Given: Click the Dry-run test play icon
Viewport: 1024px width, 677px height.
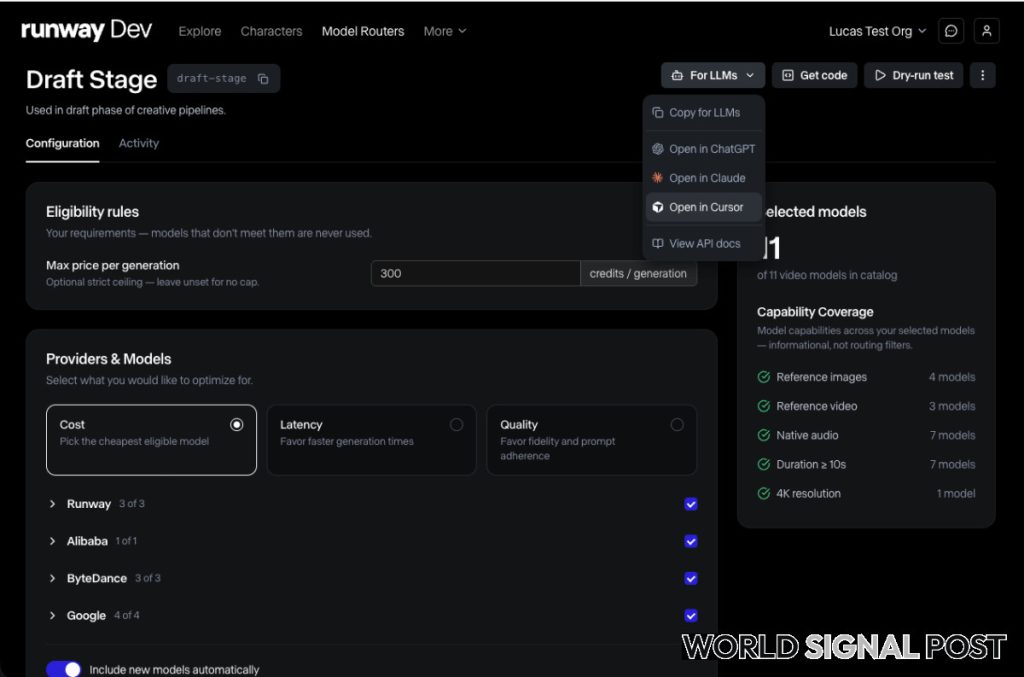Looking at the screenshot, I should pyautogui.click(x=880, y=76).
